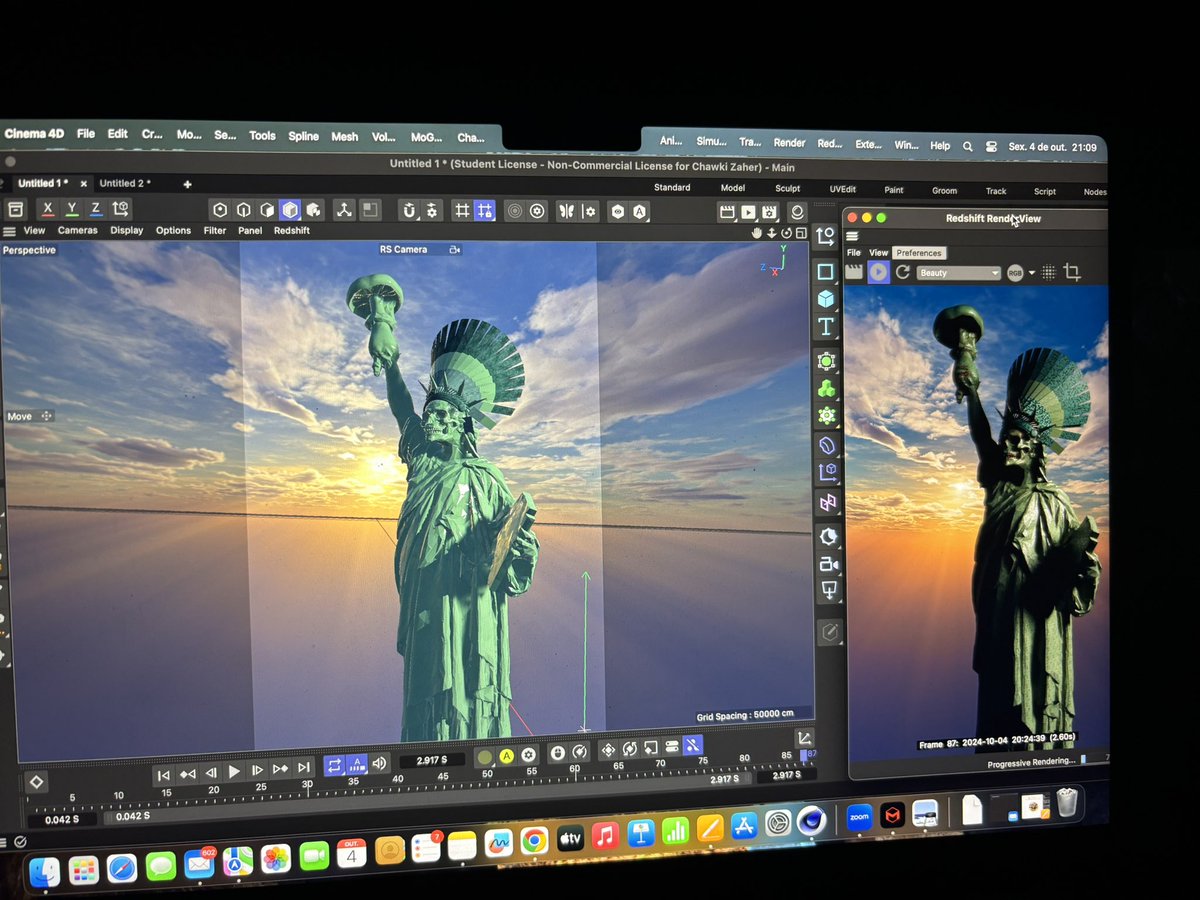Add a Rectangle spline from the right palette
Screen dimensions: 1200x900
(x=825, y=272)
